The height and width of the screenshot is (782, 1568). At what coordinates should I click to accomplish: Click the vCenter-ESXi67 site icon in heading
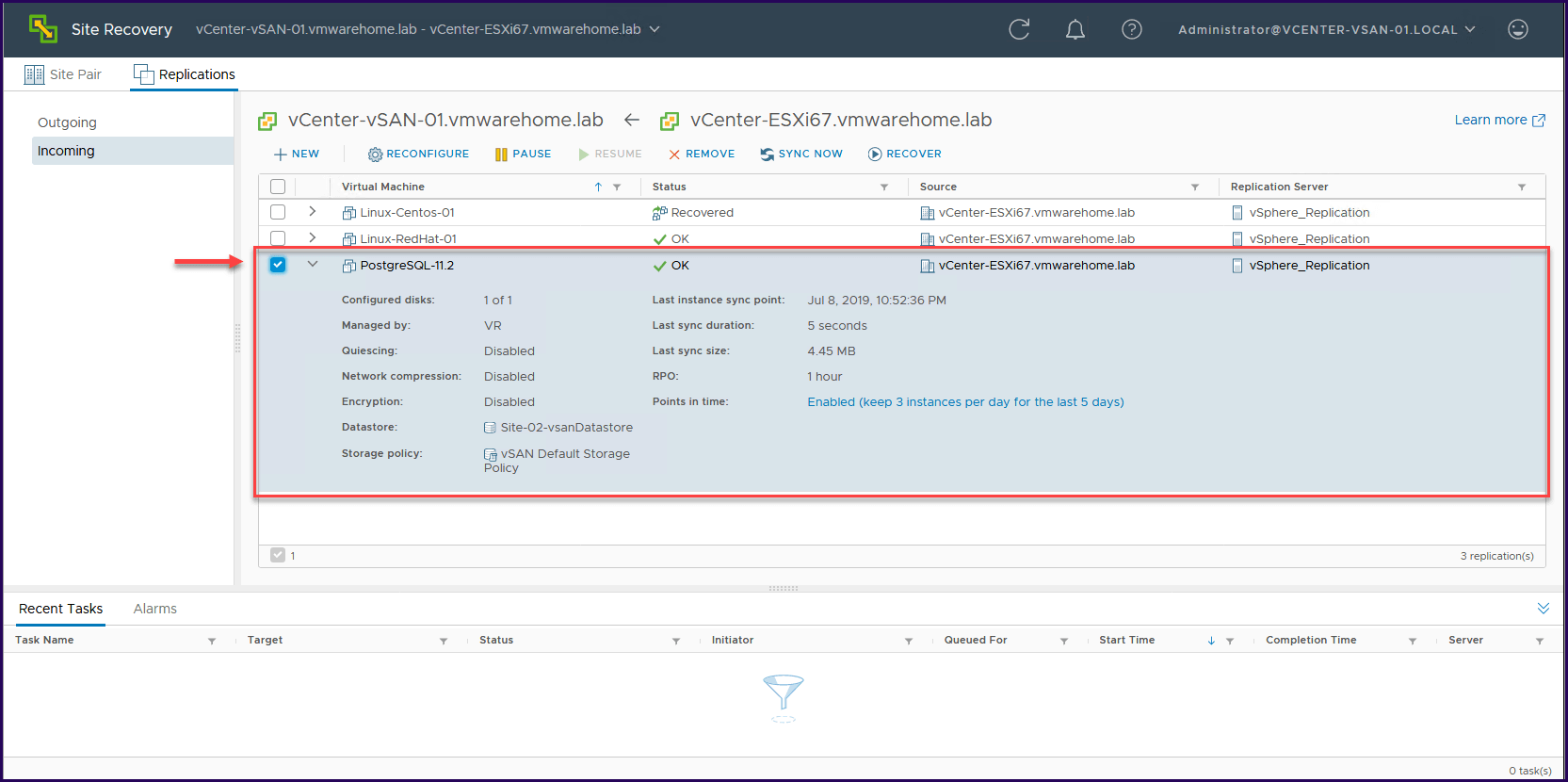[670, 121]
